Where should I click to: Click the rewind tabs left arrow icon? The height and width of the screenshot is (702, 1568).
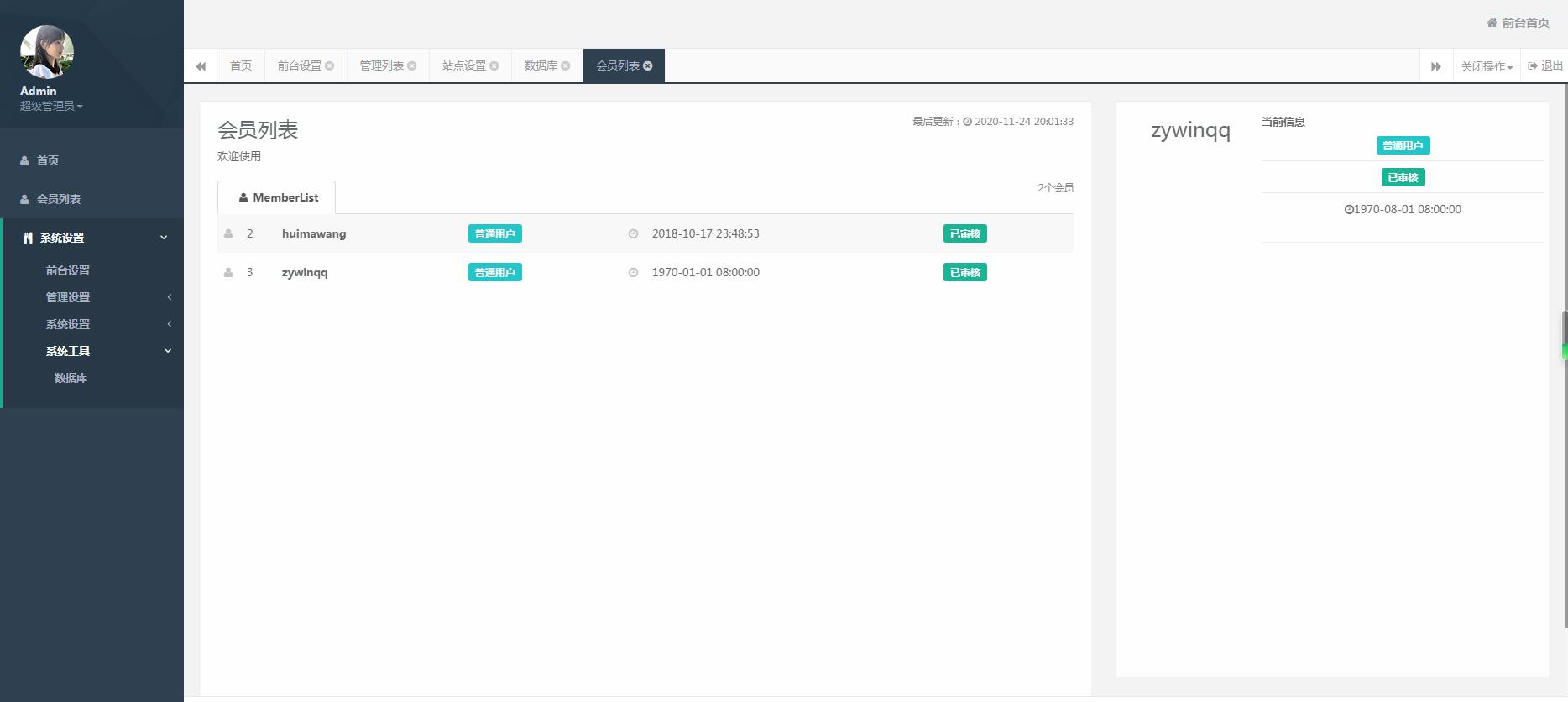(201, 66)
